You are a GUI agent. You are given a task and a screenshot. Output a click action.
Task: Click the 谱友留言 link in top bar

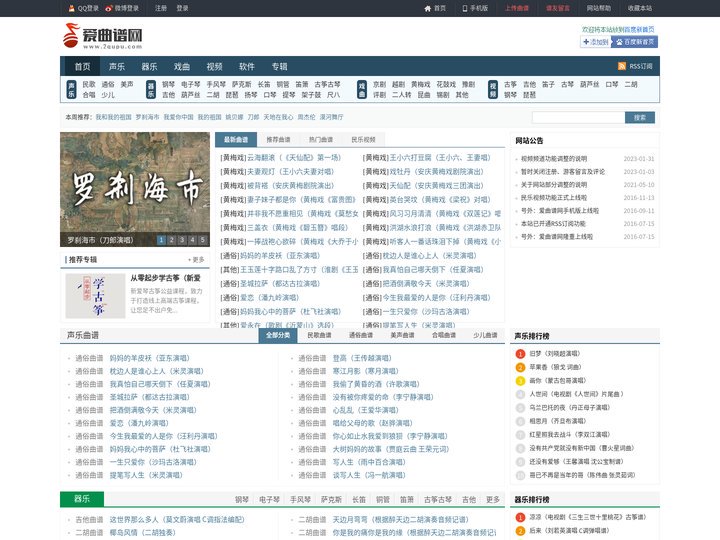(x=557, y=8)
